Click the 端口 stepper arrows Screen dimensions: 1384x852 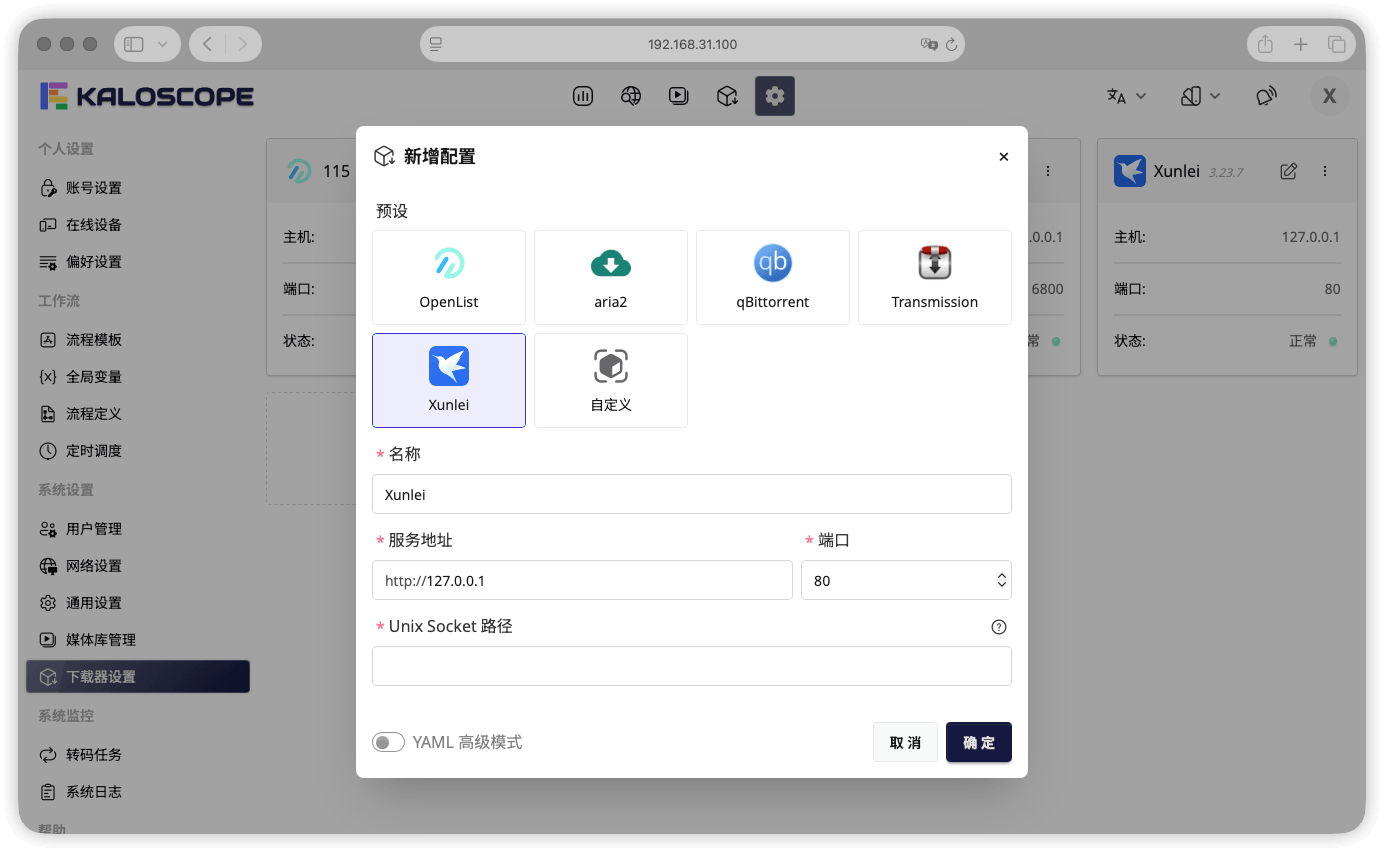[x=1001, y=580]
